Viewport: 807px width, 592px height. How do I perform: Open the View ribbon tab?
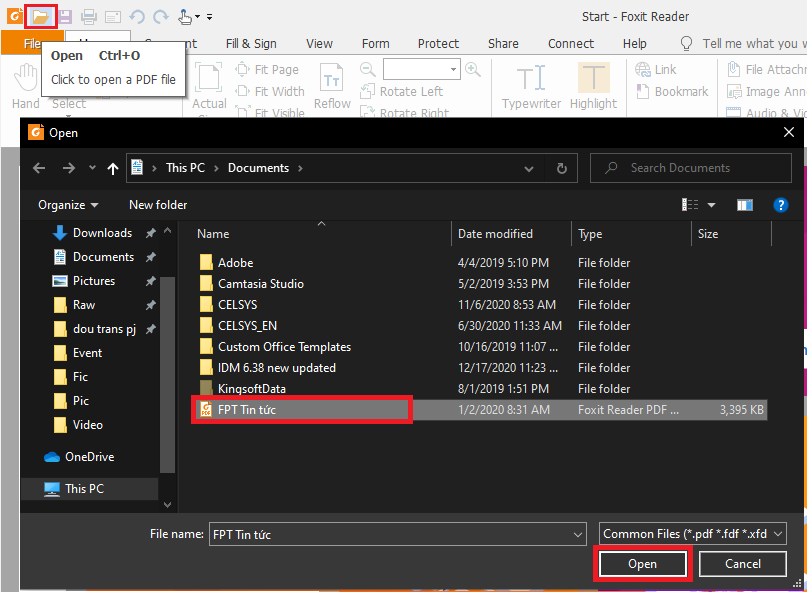pyautogui.click(x=319, y=44)
